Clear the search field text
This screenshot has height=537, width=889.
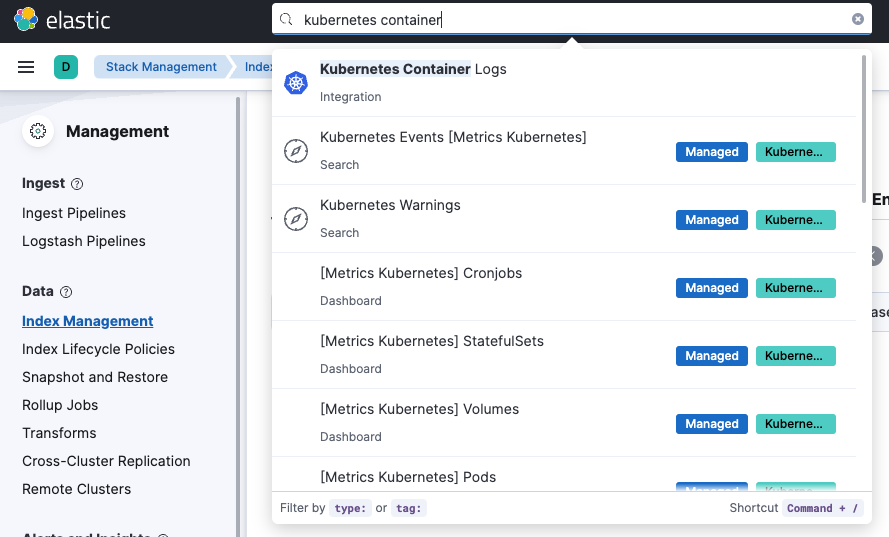(x=858, y=19)
